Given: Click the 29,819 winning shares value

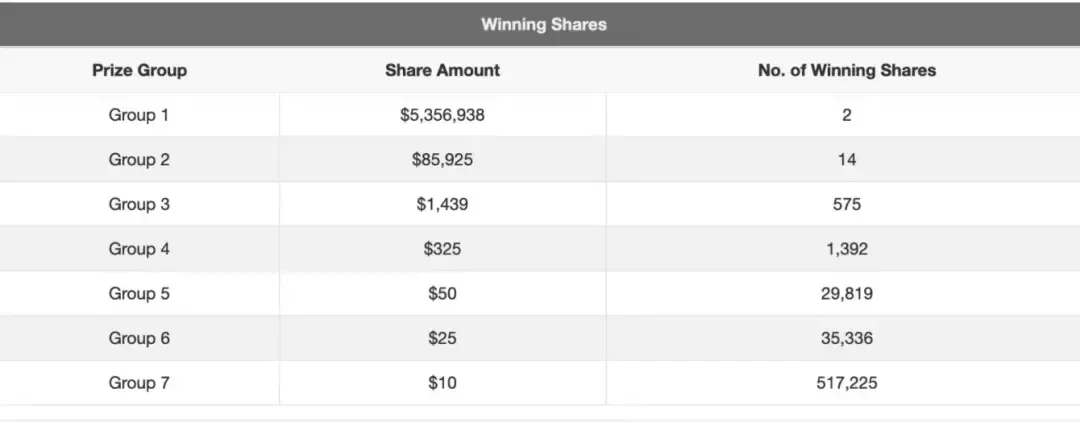Looking at the screenshot, I should click(846, 294).
